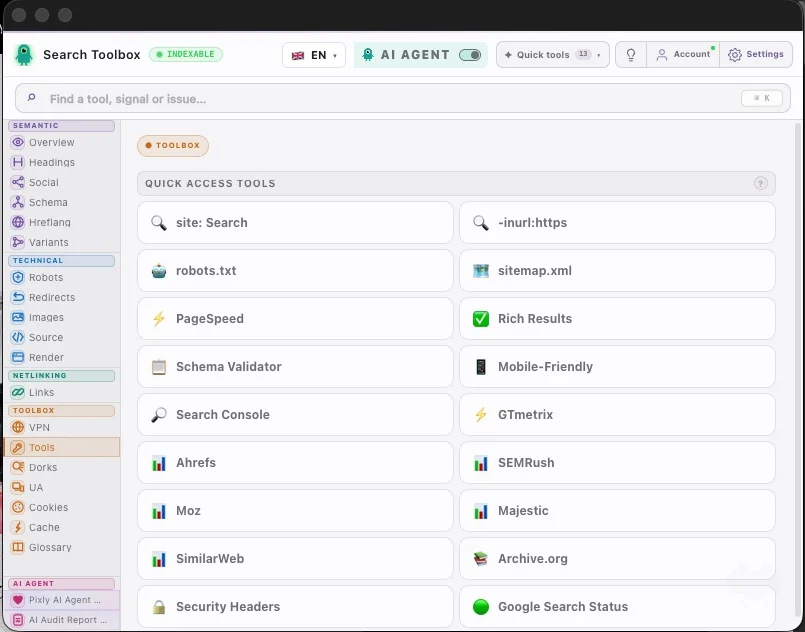This screenshot has height=632, width=805.
Task: Open Pixly AI Agent heart icon
Action: pos(18,600)
